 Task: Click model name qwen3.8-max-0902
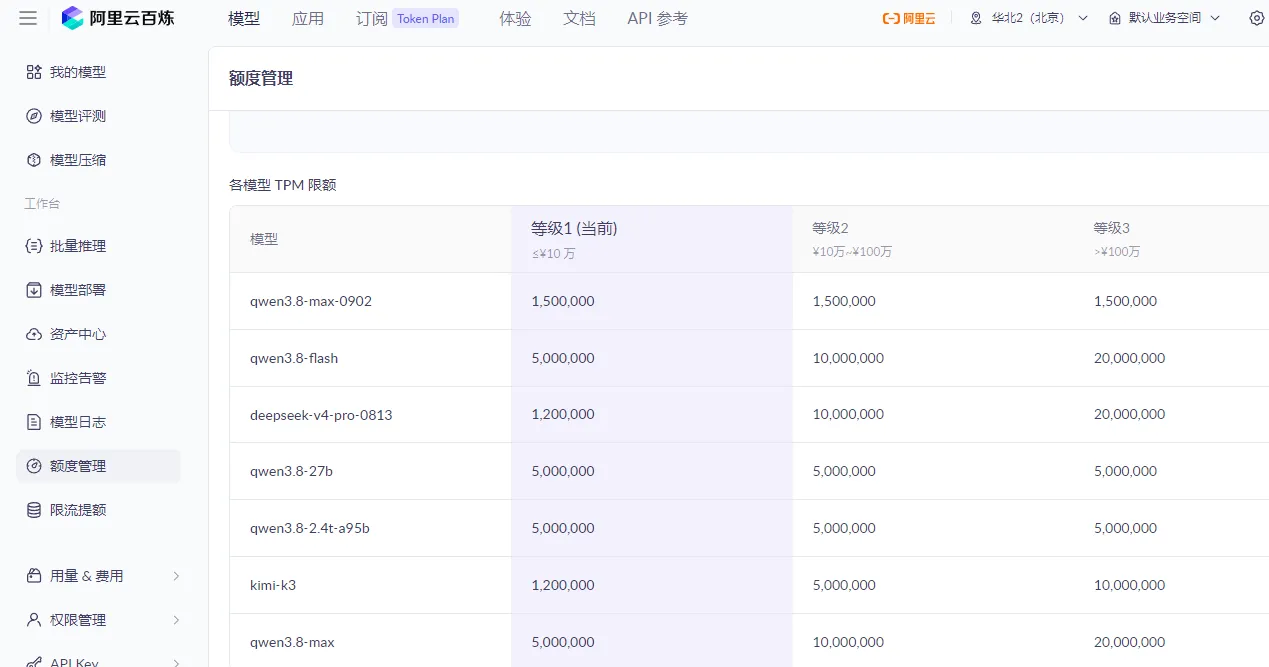[311, 301]
